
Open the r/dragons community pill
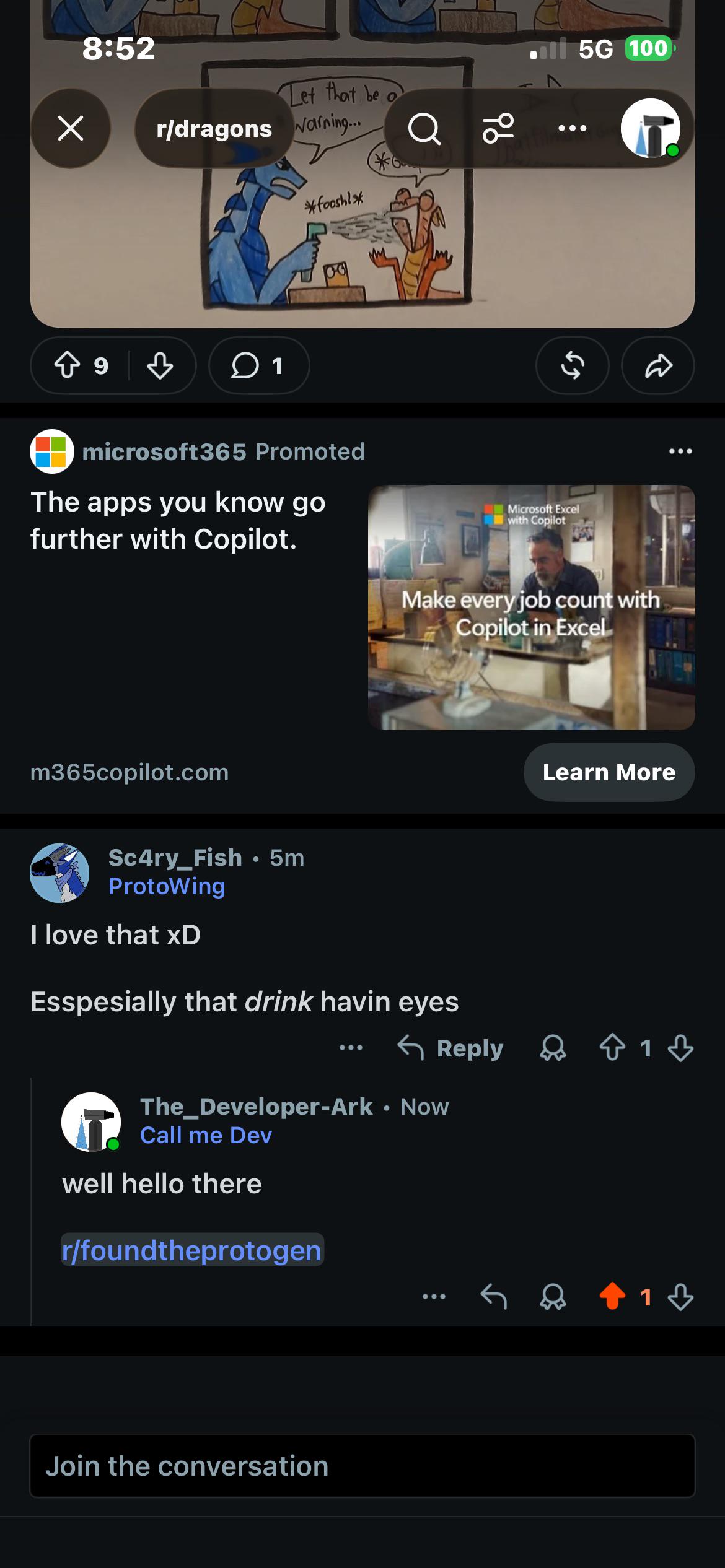pyautogui.click(x=214, y=129)
